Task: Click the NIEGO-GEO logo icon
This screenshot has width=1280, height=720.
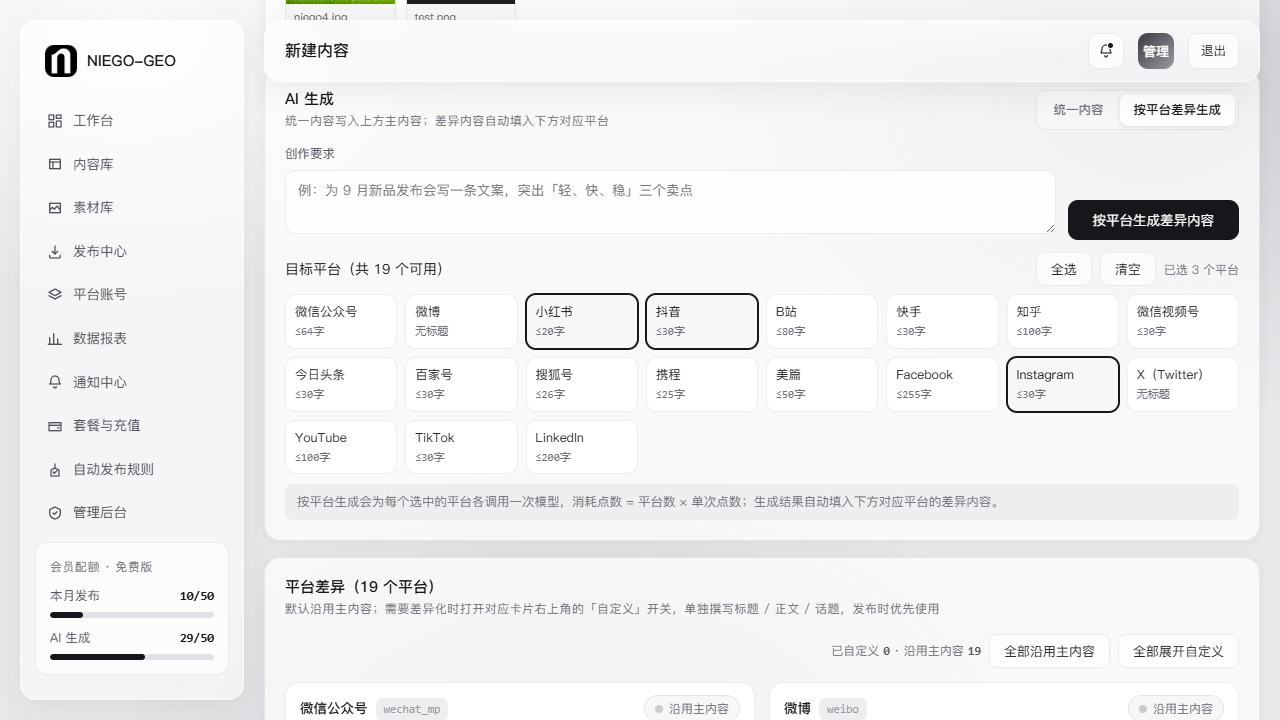Action: (61, 61)
